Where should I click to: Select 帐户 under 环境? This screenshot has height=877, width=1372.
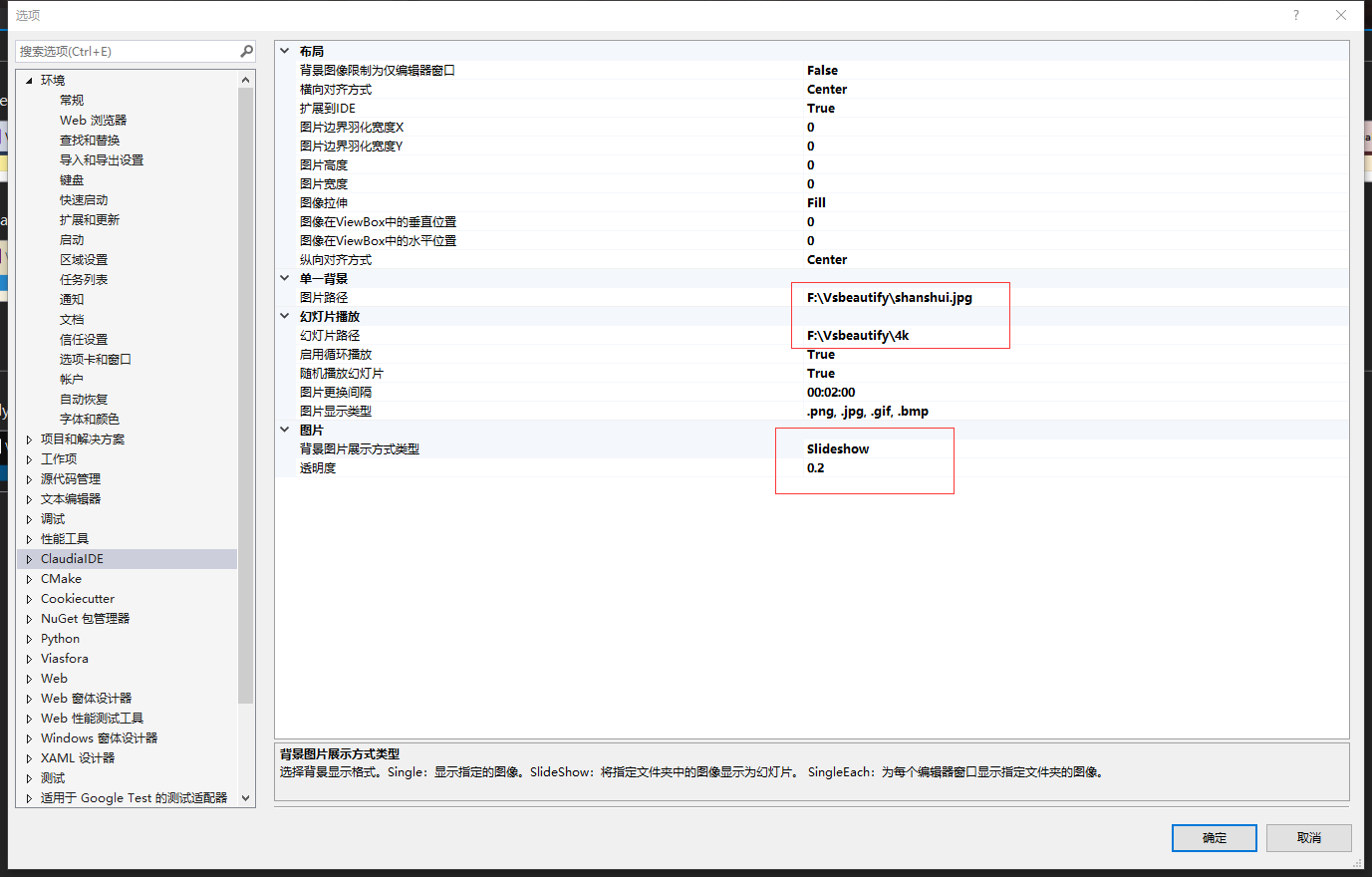[x=72, y=379]
